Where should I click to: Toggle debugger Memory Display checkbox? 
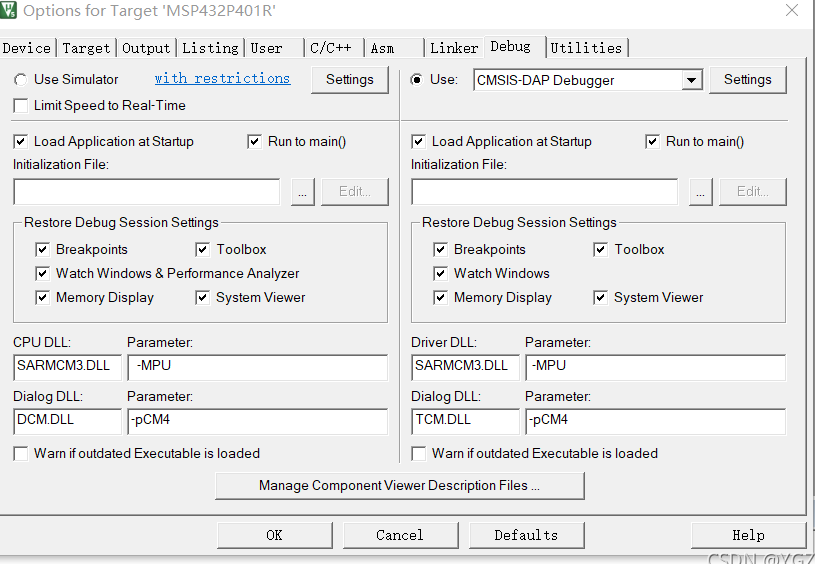(x=441, y=297)
